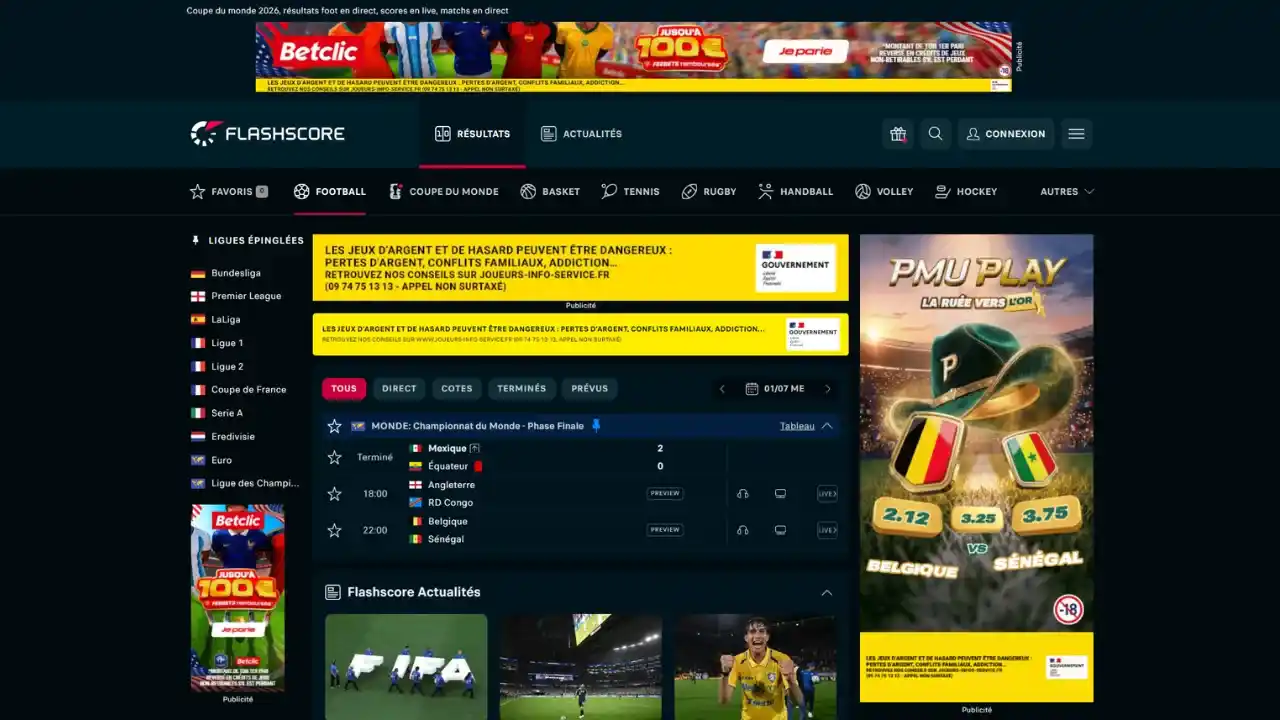
Task: Expand the Autres sports dropdown
Action: (1067, 191)
